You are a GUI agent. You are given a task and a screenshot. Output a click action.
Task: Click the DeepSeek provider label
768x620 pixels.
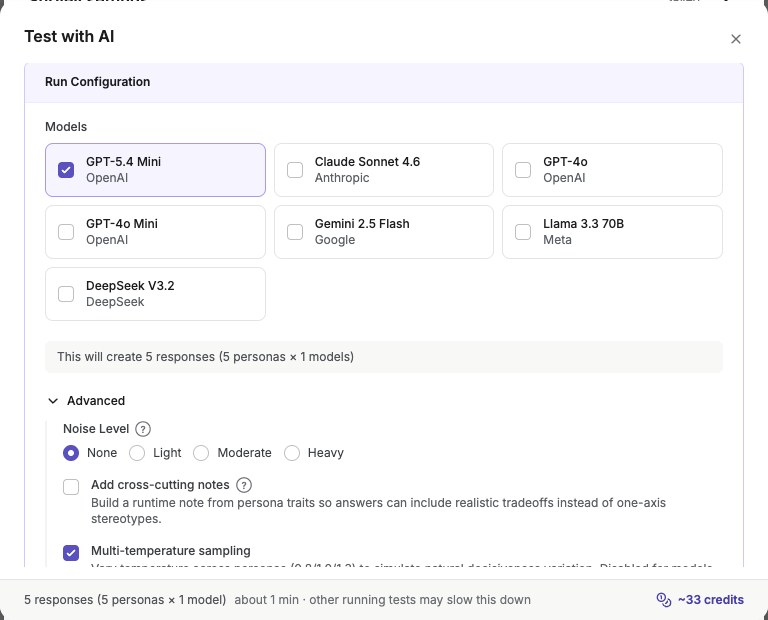tap(115, 302)
